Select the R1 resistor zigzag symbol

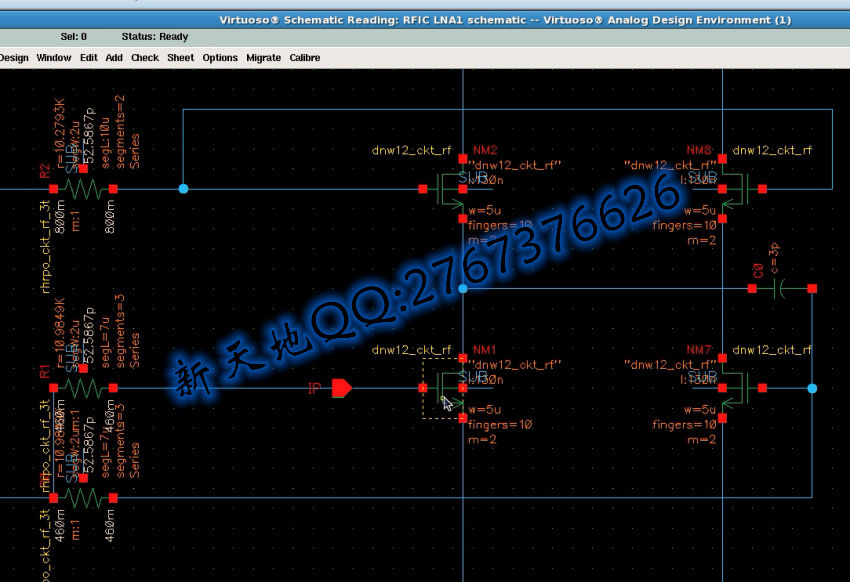coord(83,388)
